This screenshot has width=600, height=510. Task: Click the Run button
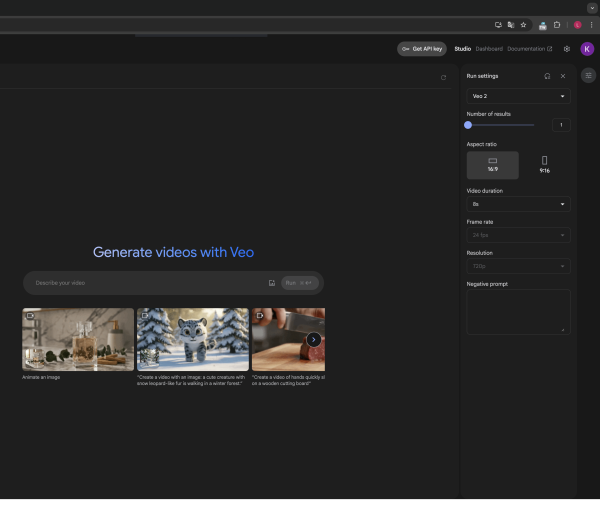[x=300, y=283]
